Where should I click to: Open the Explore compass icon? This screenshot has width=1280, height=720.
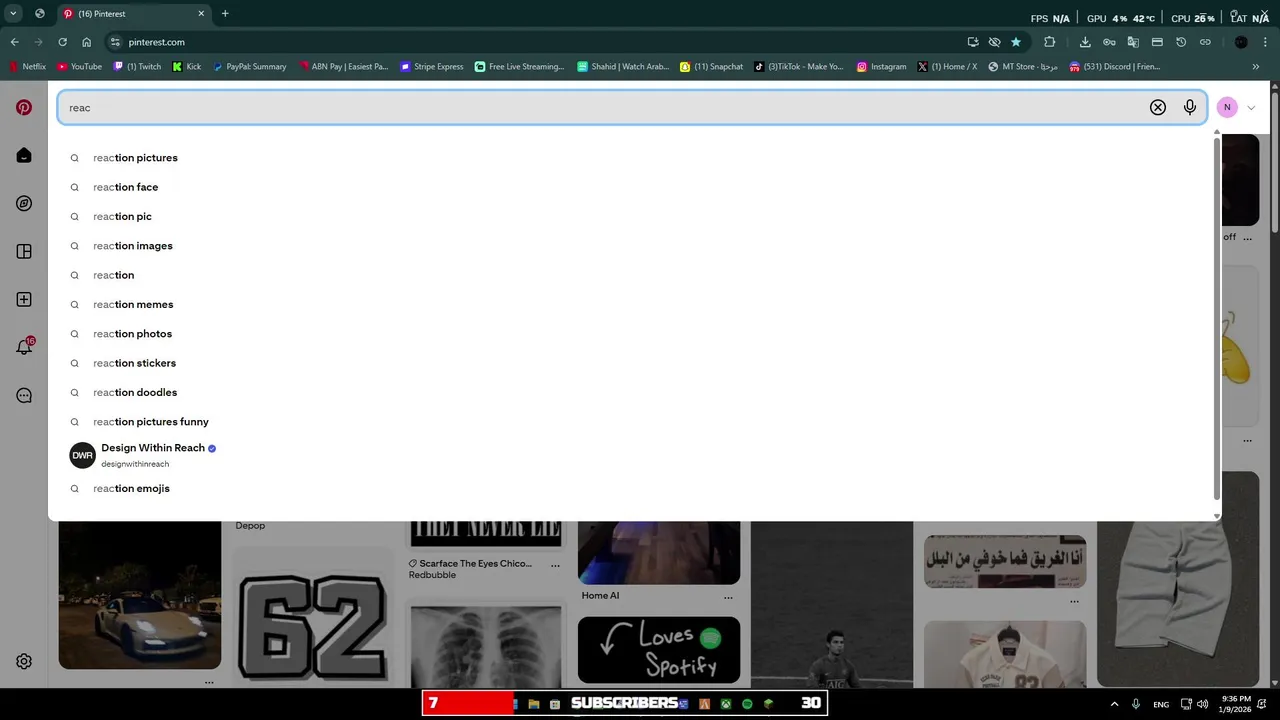click(24, 203)
